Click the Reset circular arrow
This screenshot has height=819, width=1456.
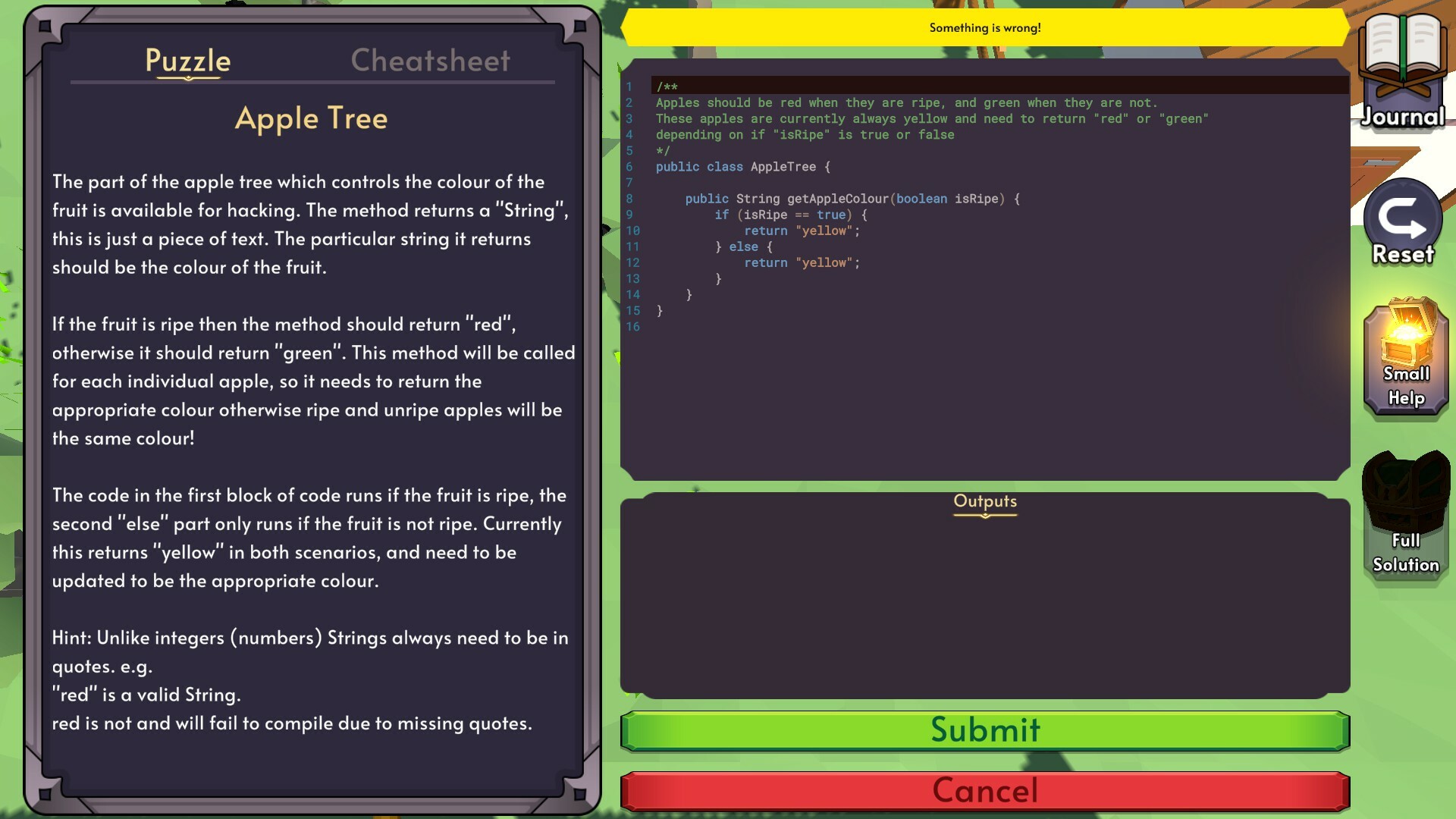[1401, 220]
